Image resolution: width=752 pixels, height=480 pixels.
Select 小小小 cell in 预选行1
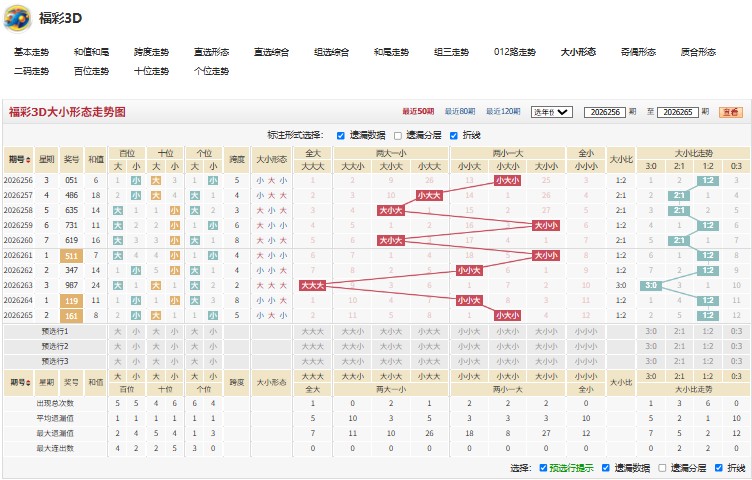click(x=586, y=331)
